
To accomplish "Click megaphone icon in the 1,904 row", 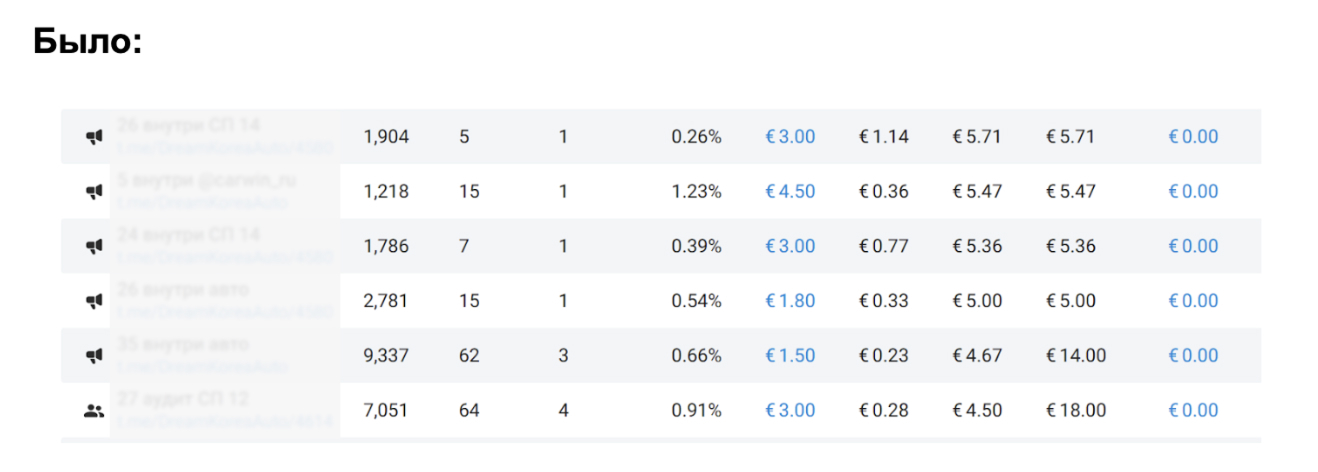I will (94, 138).
